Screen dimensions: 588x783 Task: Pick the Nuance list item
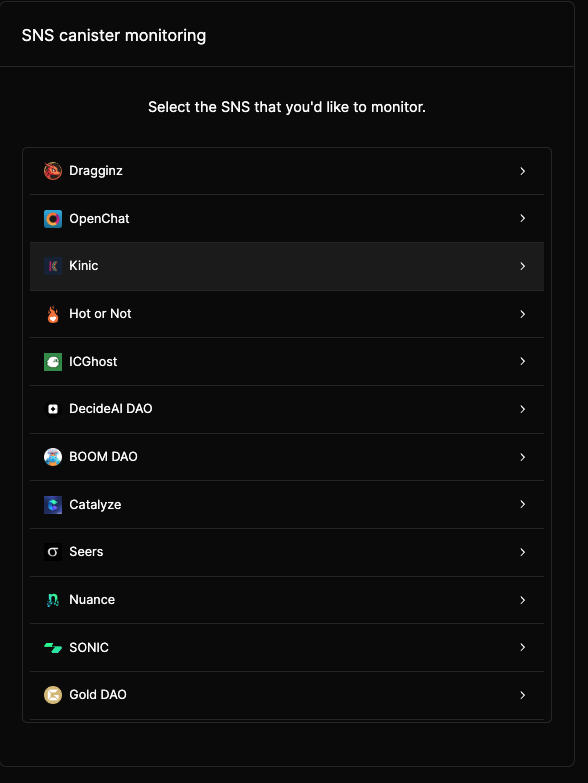(287, 600)
